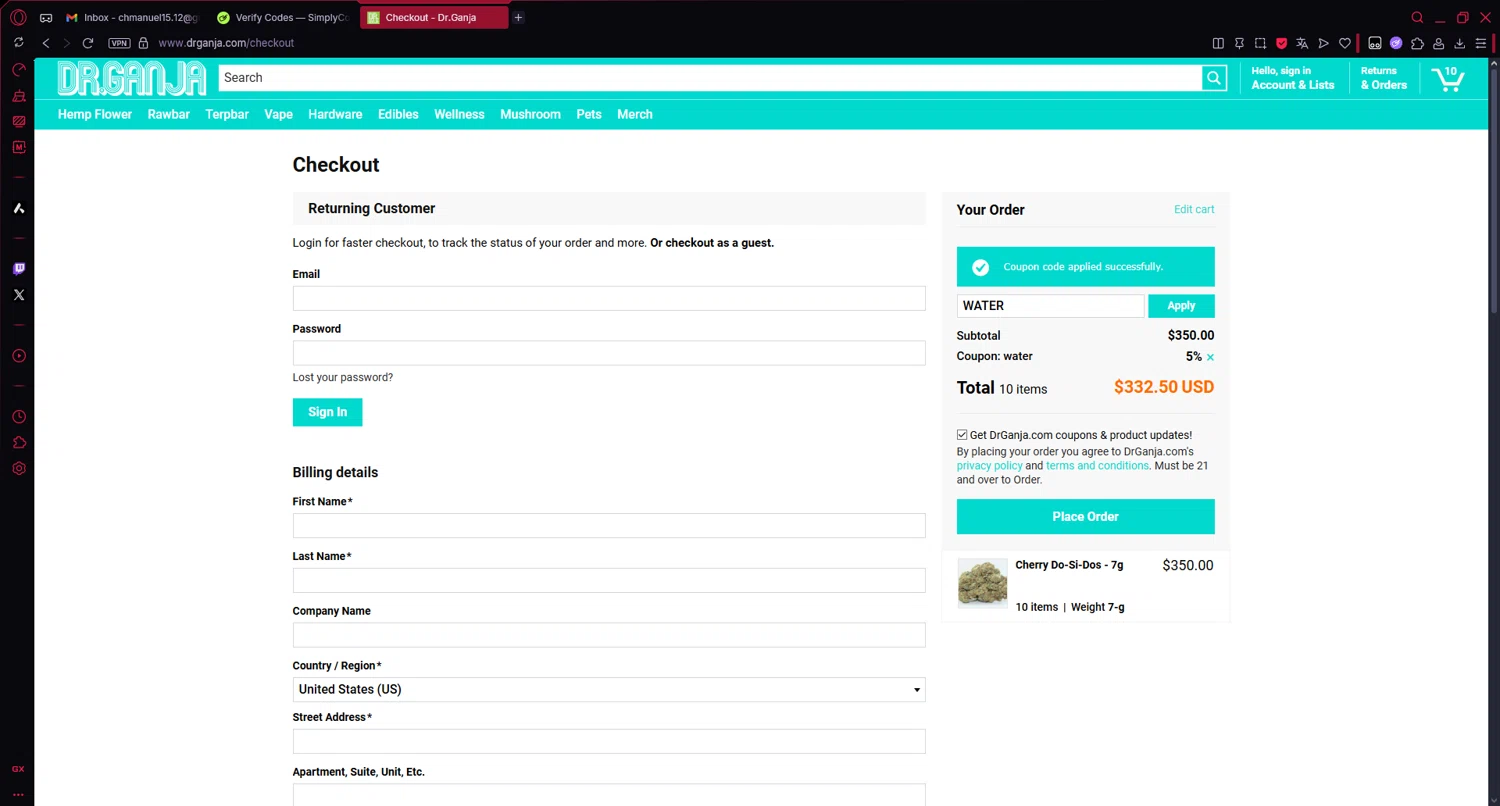Screen dimensions: 1500x806
Task: Open Hemp Flower menu
Action: coord(95,114)
